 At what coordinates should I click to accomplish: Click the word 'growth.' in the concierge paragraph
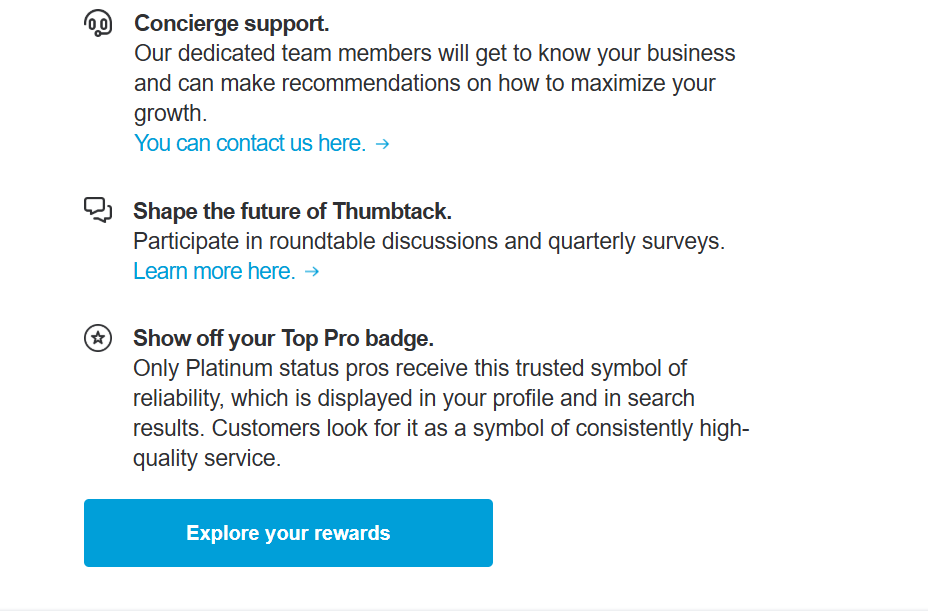tap(171, 113)
